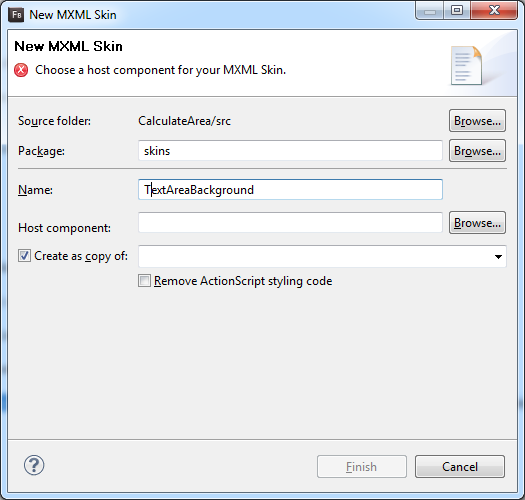
Task: Maximize the New MXML Skin window
Action: [457, 11]
